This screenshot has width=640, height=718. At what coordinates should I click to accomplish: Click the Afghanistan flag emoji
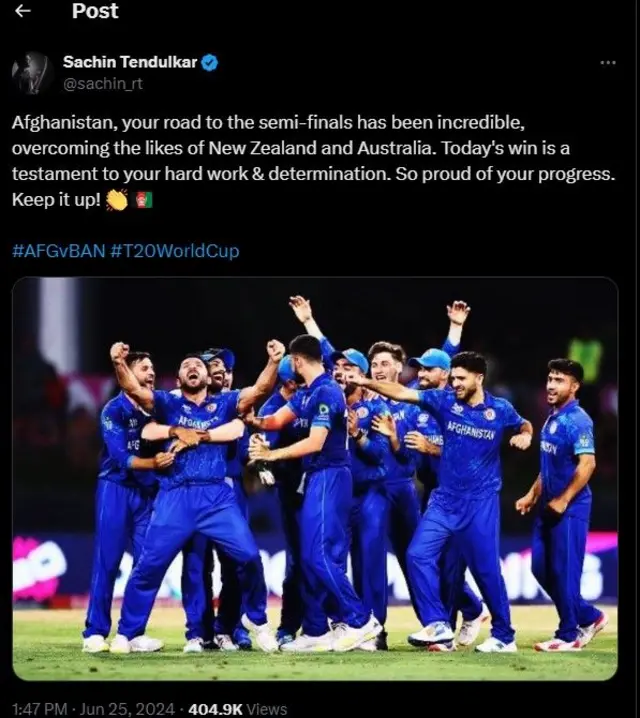pyautogui.click(x=143, y=200)
